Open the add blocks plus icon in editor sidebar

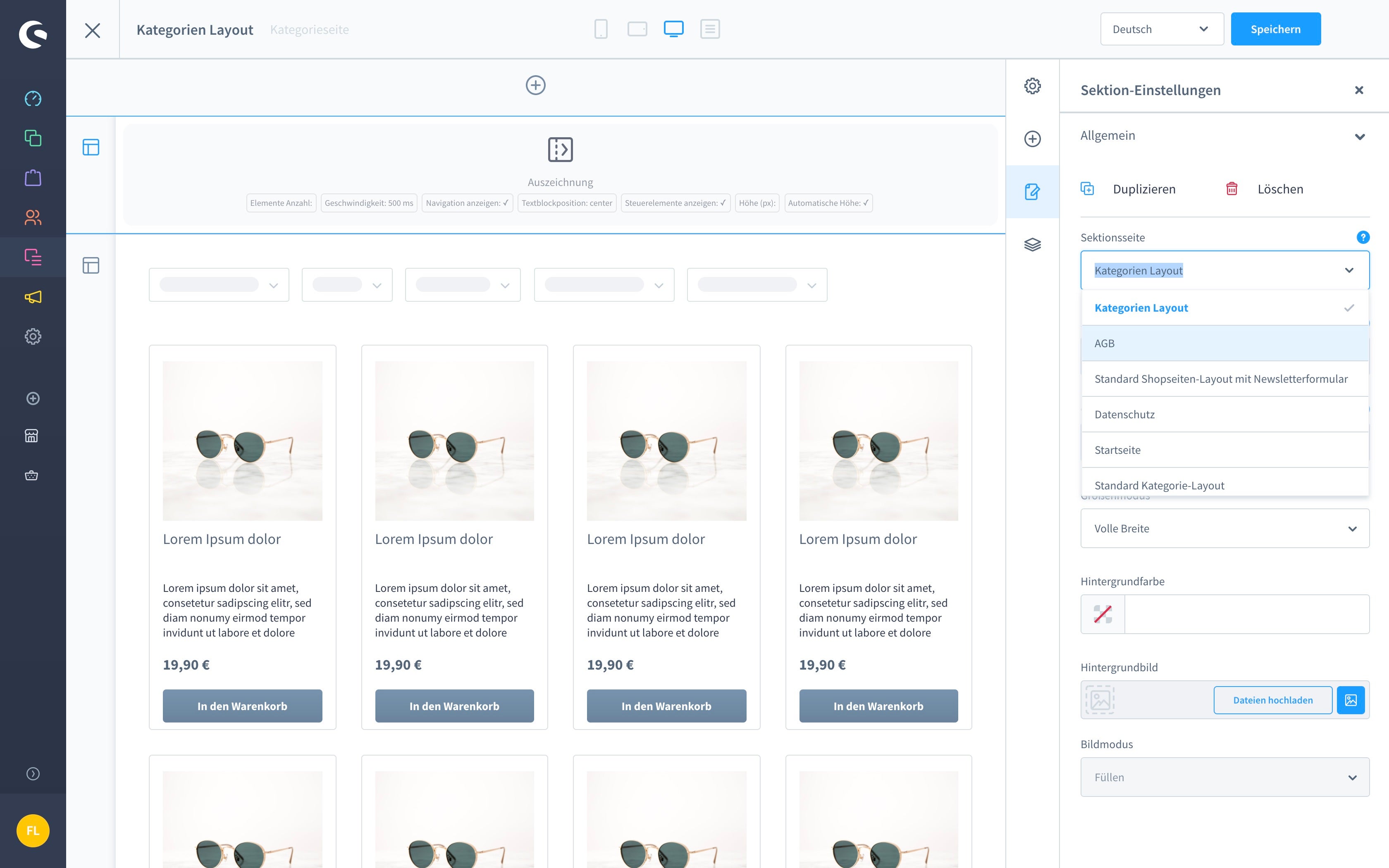(x=1033, y=139)
